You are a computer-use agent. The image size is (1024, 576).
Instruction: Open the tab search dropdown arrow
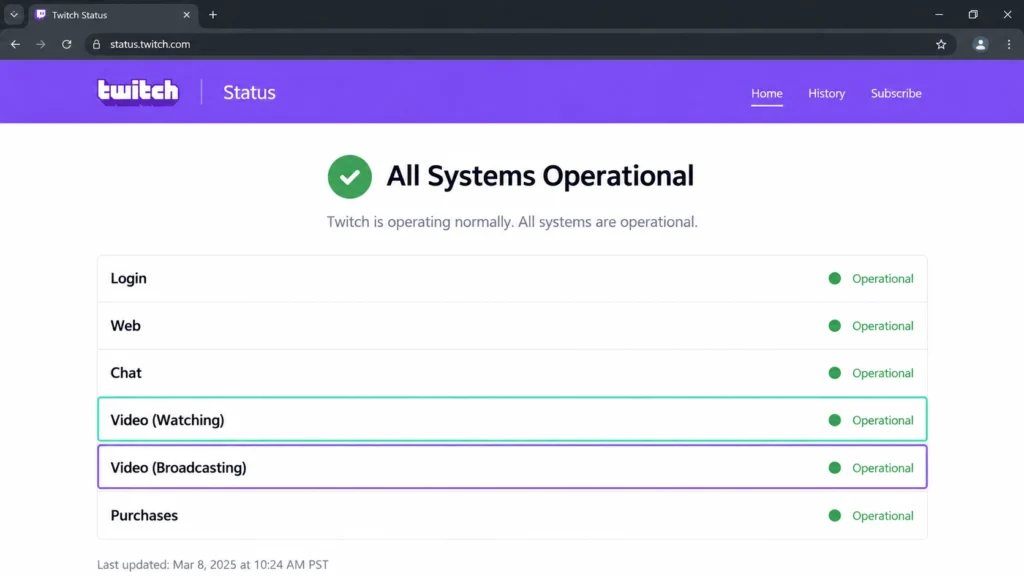(14, 14)
